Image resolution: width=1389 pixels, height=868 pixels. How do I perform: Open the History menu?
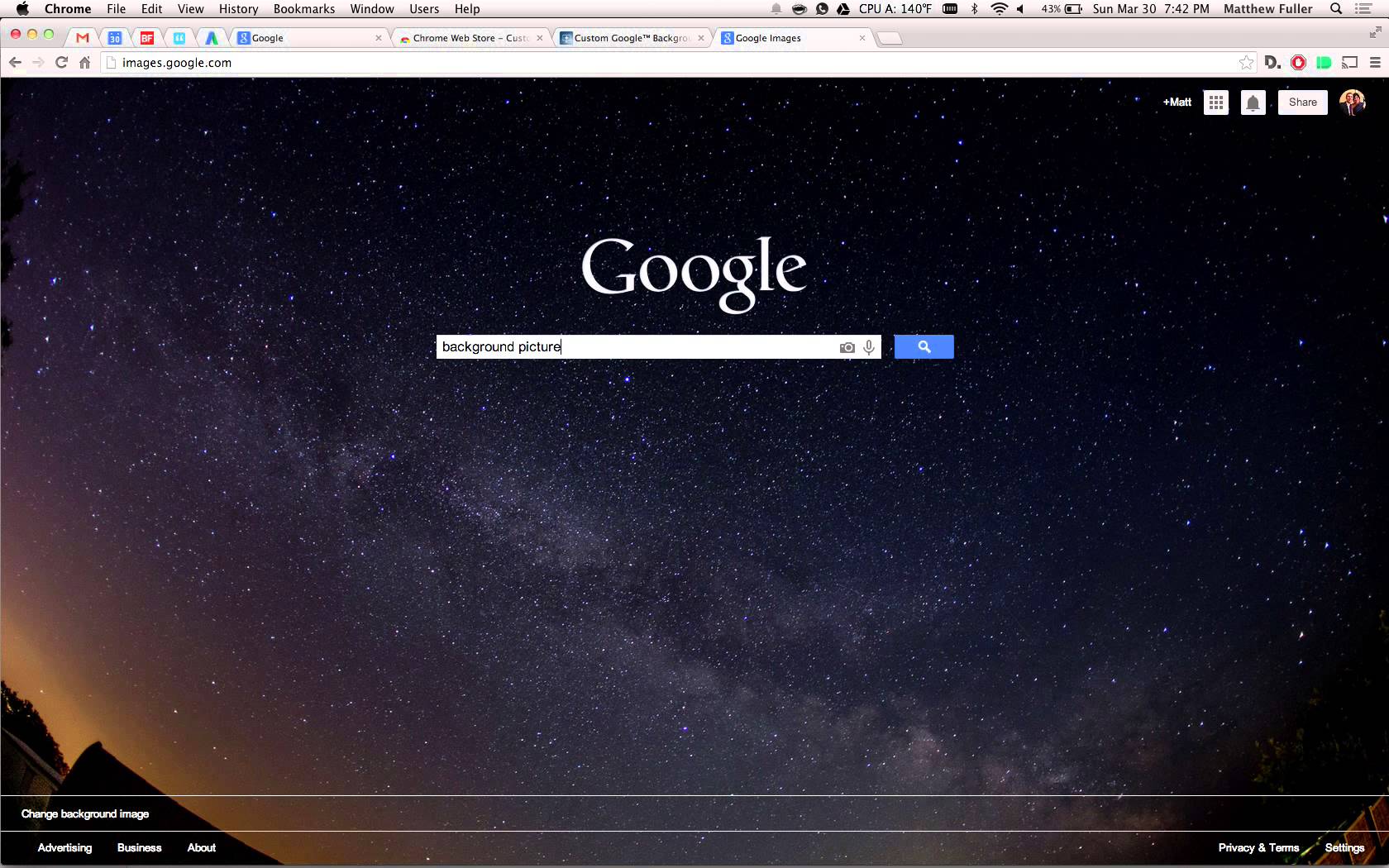(x=238, y=9)
